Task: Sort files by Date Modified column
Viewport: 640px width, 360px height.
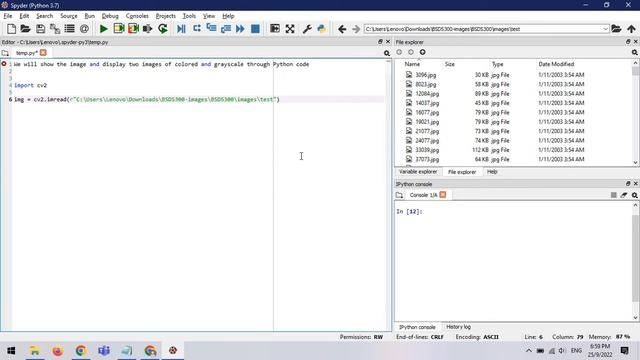Action: (556, 64)
